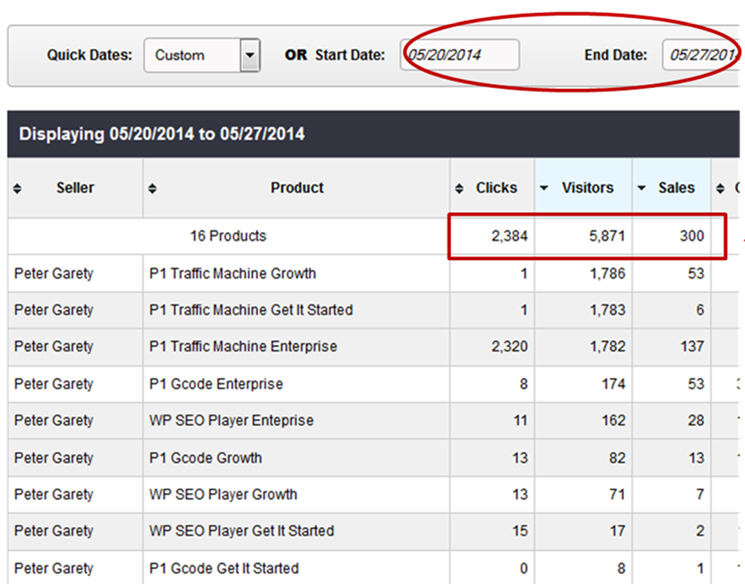Click the 16 Products summary row
This screenshot has width=745, height=584.
point(228,237)
